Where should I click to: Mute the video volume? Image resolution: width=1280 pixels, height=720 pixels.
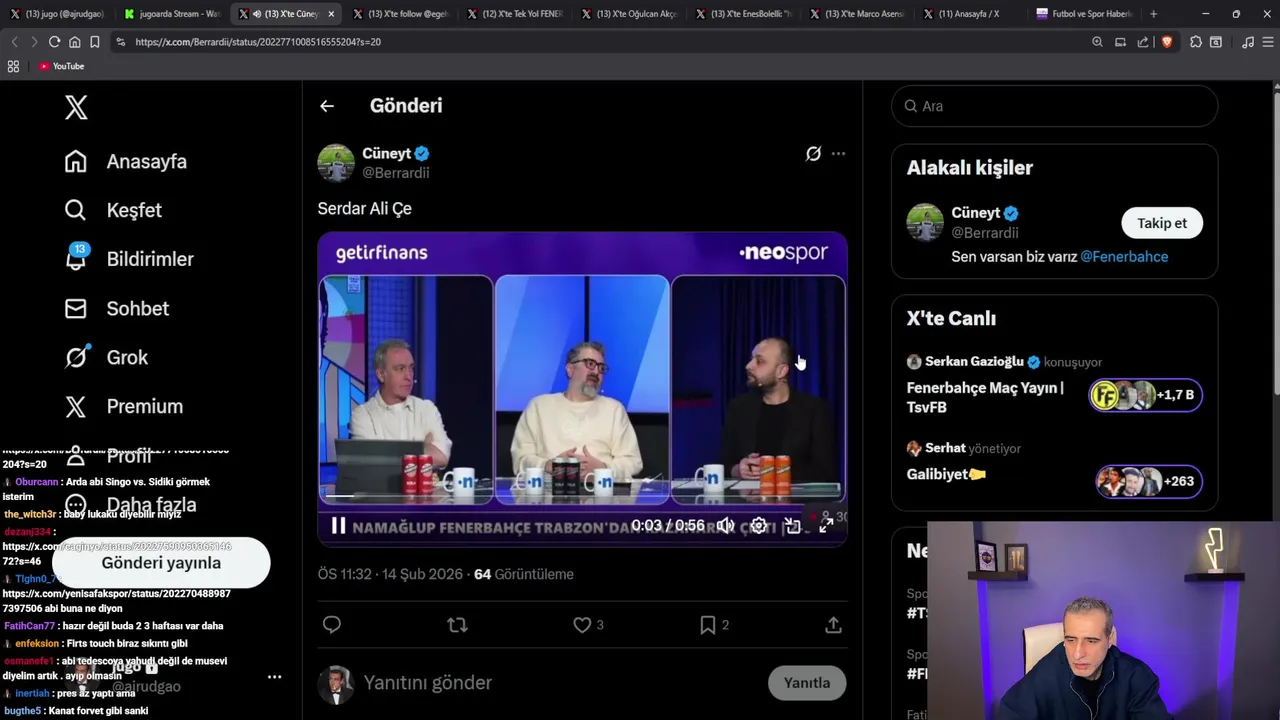[x=725, y=525]
